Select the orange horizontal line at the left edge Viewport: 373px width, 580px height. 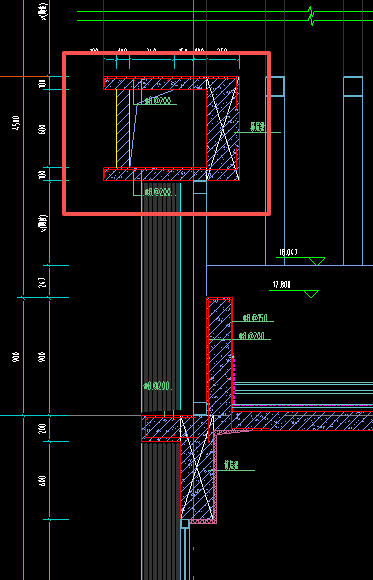[x=24, y=77]
